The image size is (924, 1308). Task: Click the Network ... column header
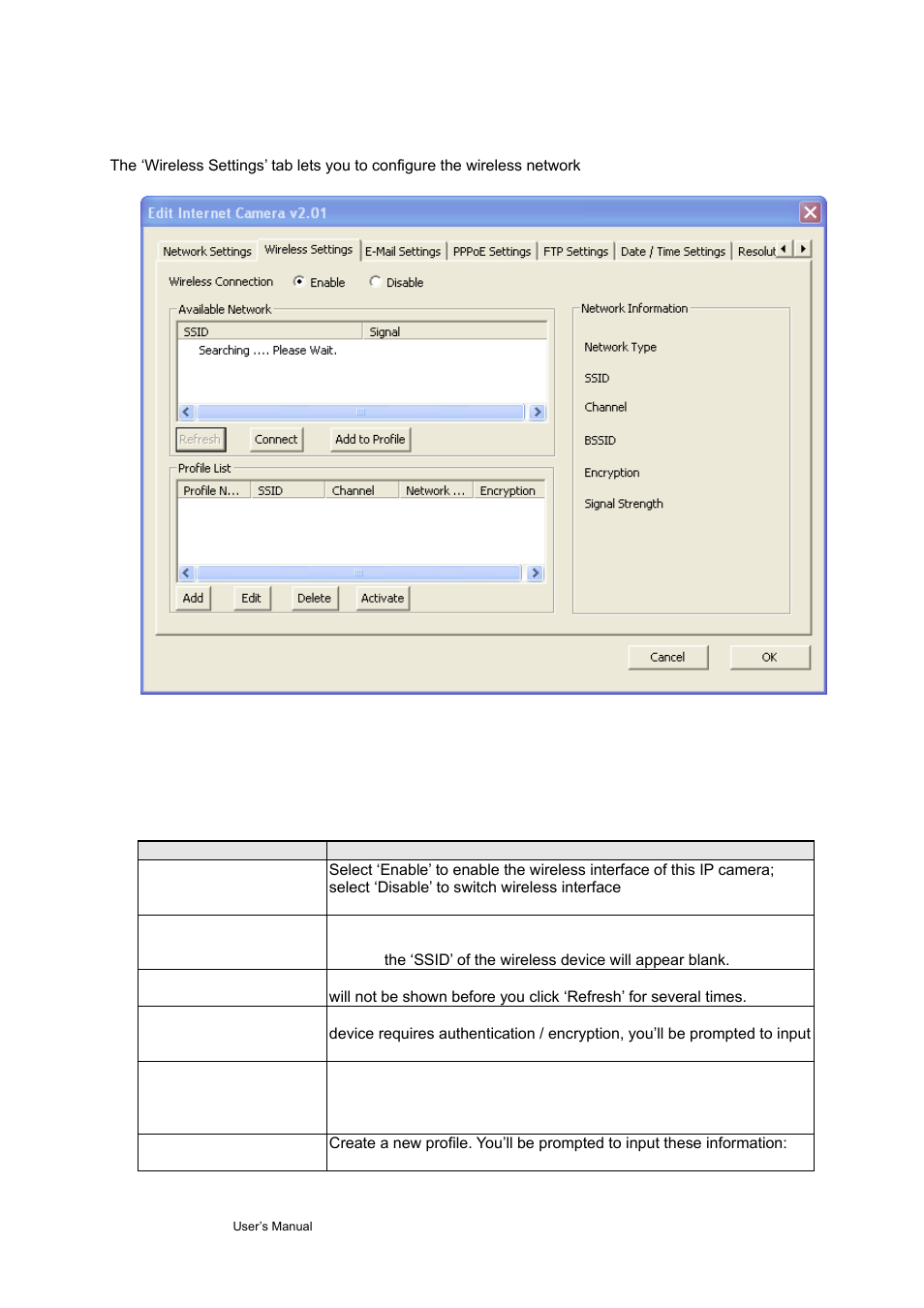(x=436, y=490)
